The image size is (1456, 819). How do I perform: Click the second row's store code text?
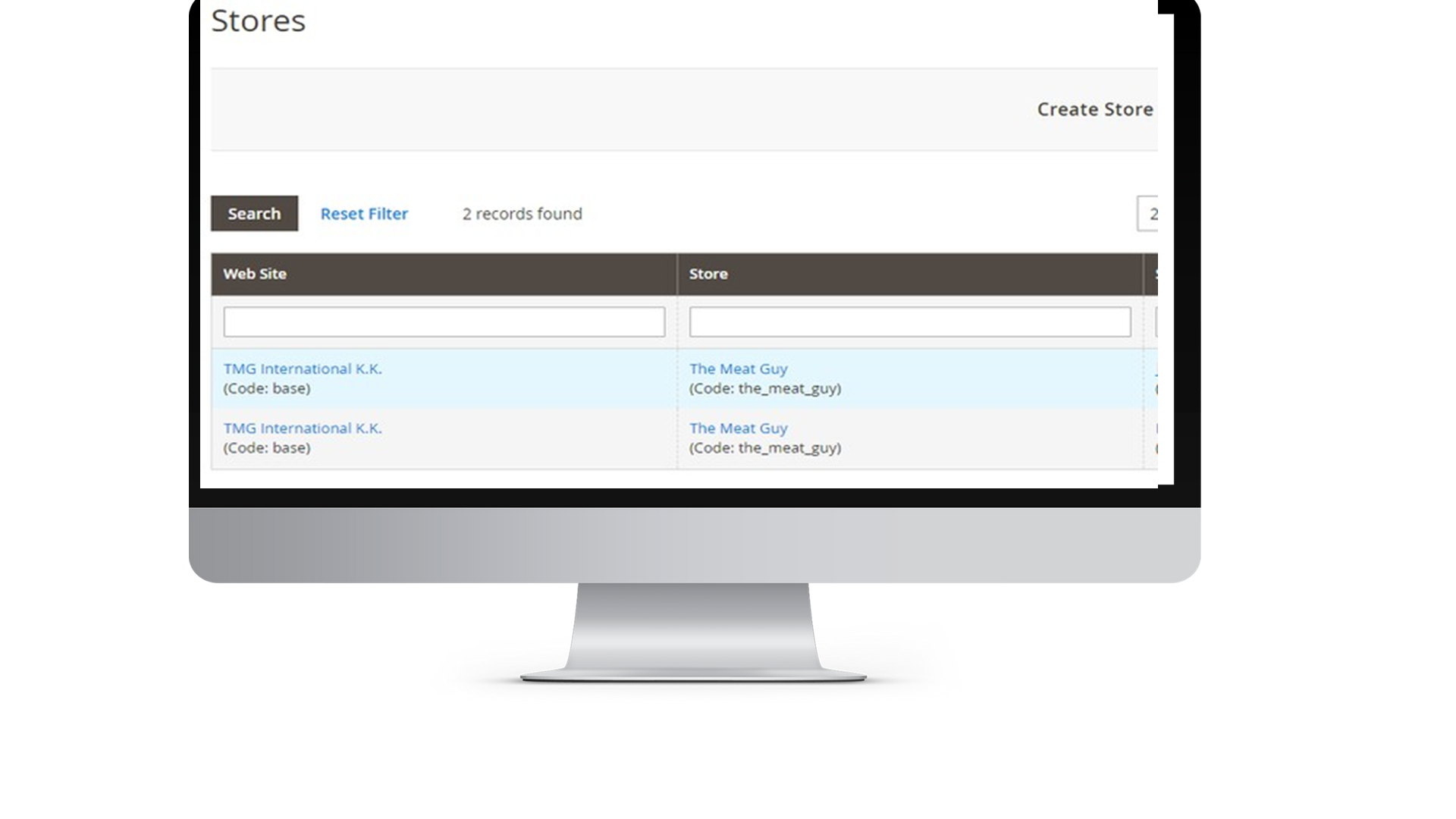click(x=764, y=447)
